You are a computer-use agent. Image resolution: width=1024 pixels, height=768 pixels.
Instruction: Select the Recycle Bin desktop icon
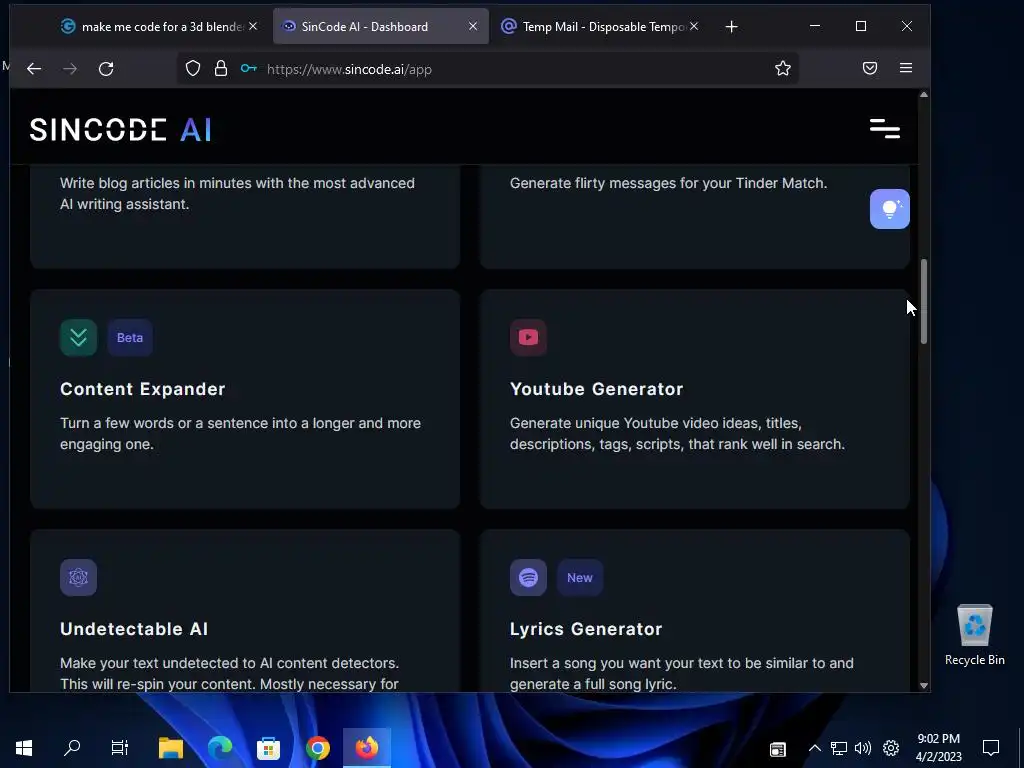[974, 635]
